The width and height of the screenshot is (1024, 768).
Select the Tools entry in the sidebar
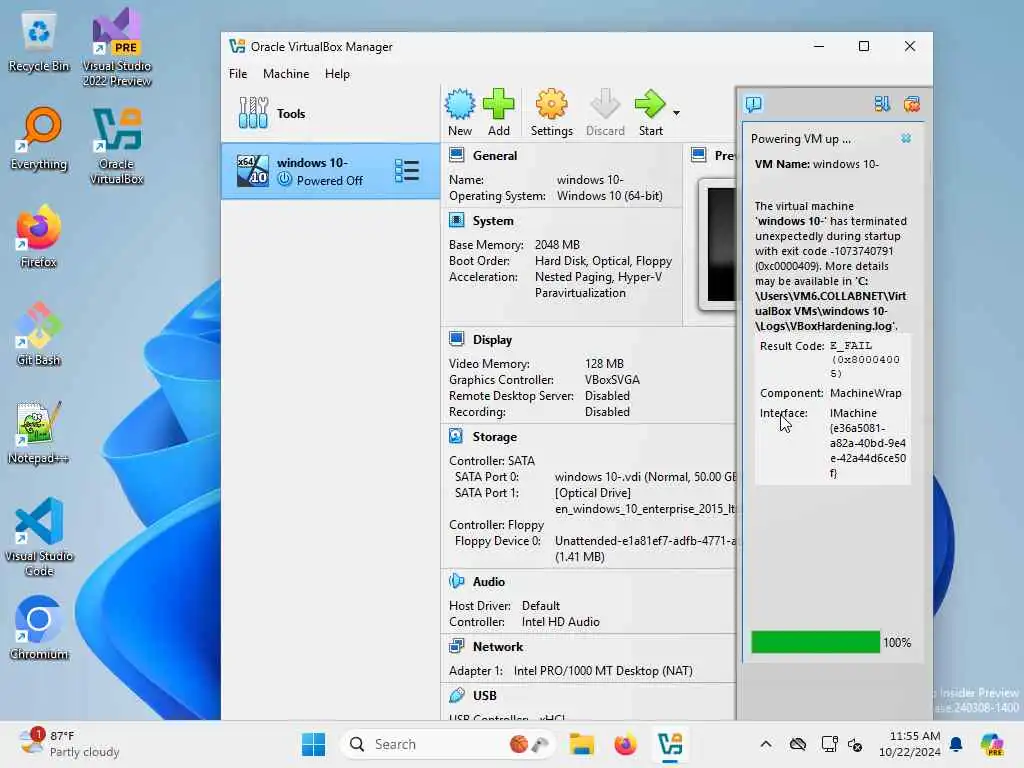point(330,113)
